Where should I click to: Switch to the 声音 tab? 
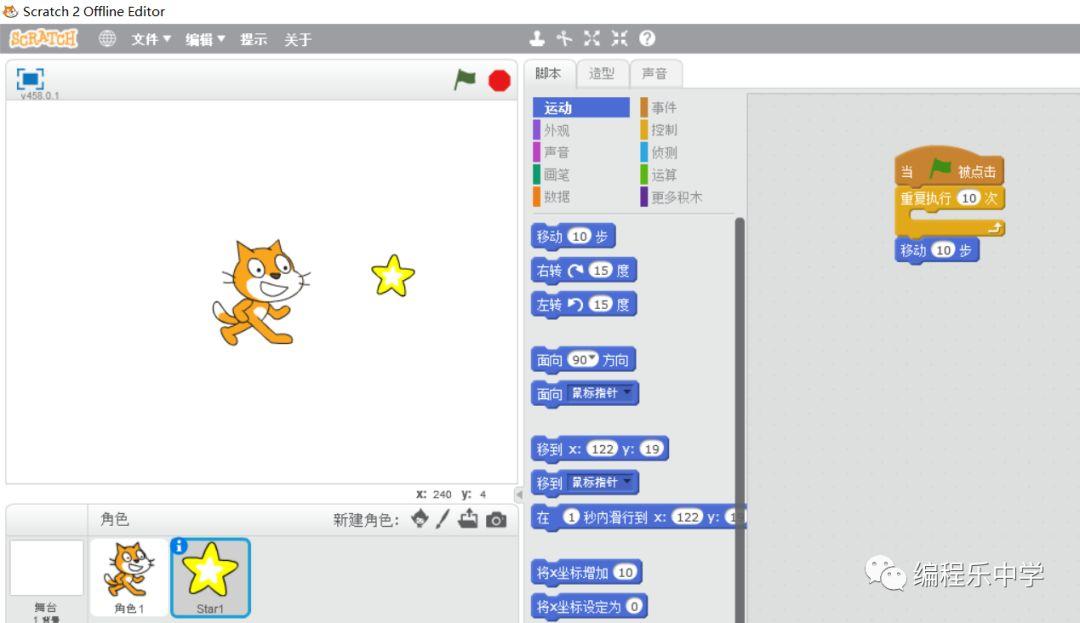coord(654,74)
